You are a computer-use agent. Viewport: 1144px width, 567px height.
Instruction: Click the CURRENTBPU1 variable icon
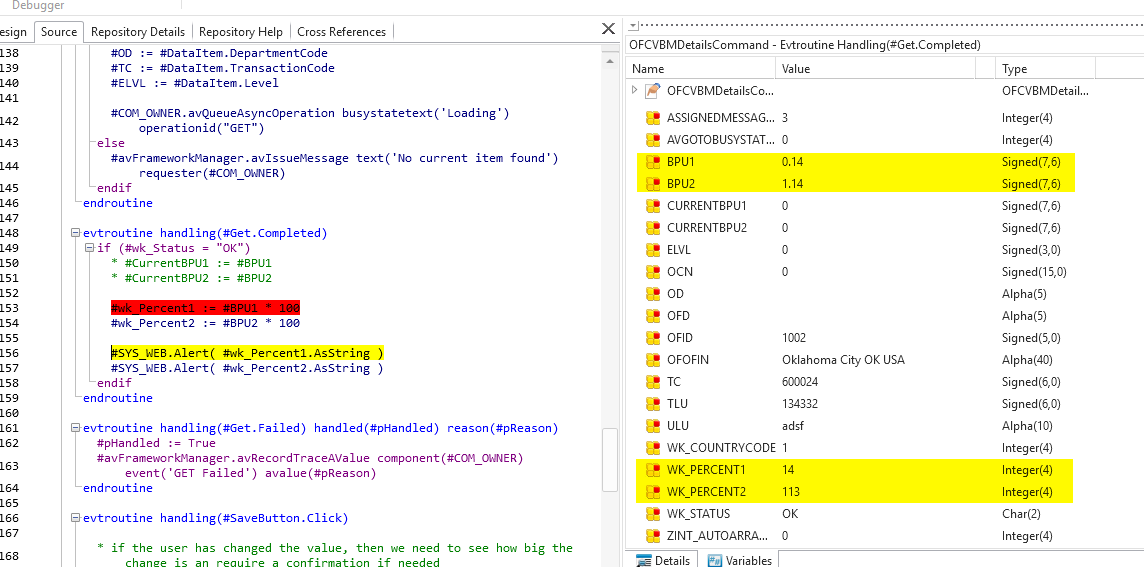point(653,206)
